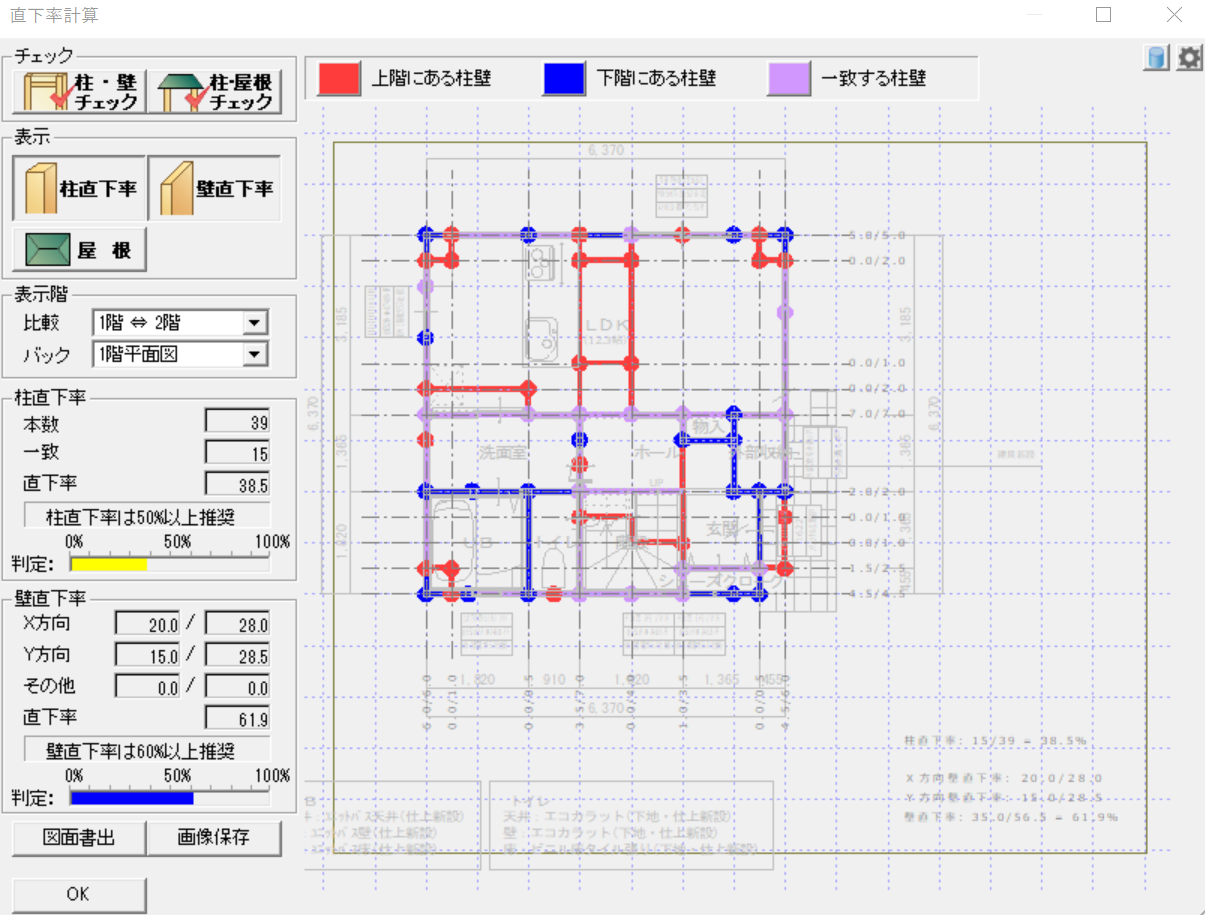
Task: Open the database cylinder icon
Action: pos(1157,58)
